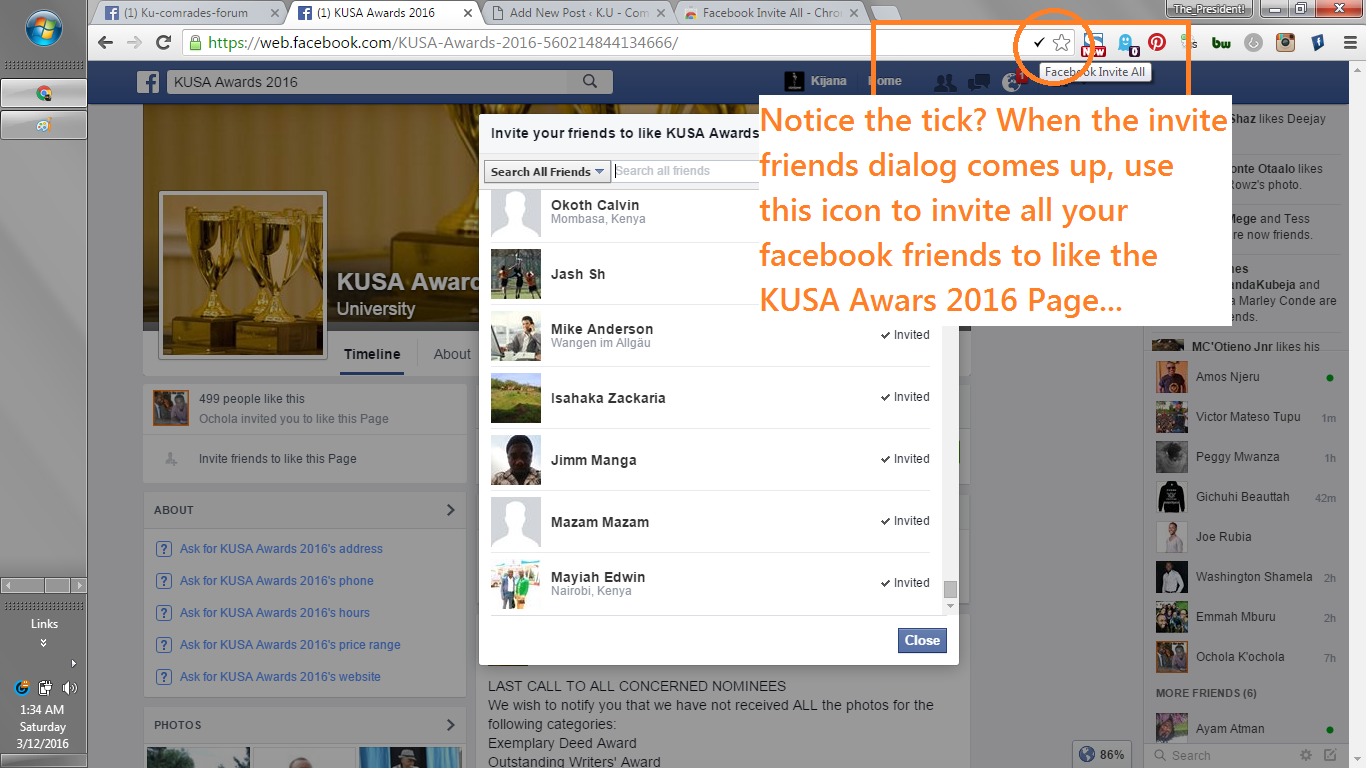Open the friend requests icon
This screenshot has width=1366, height=768.
tap(943, 82)
